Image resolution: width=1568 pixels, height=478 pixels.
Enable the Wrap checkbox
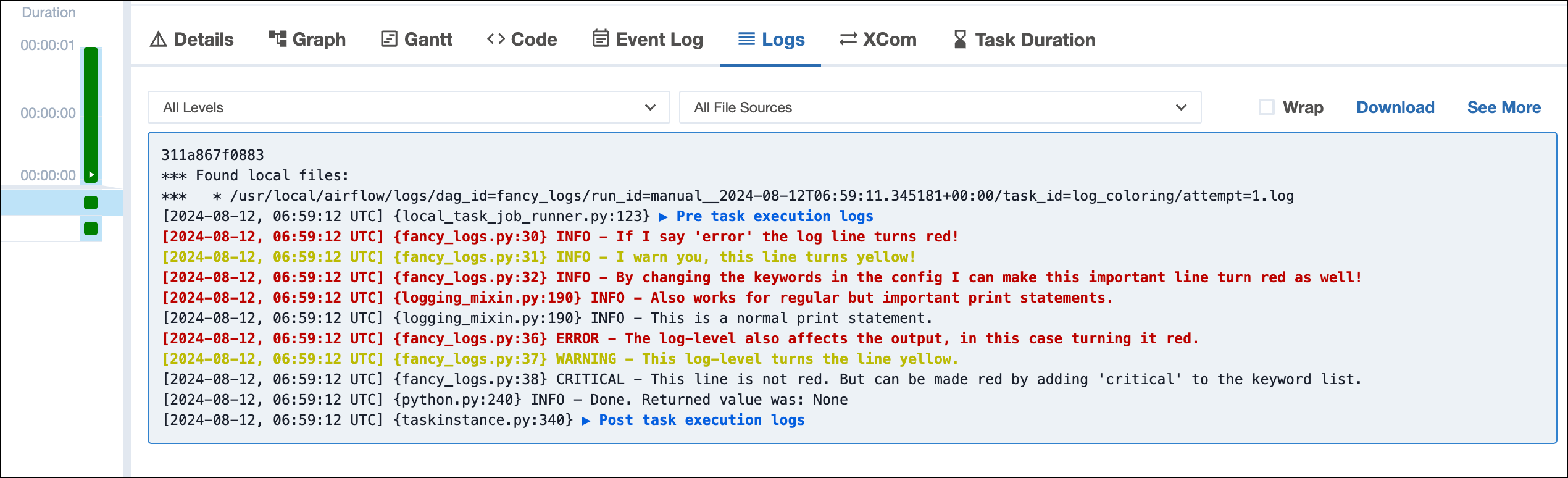[x=1267, y=107]
